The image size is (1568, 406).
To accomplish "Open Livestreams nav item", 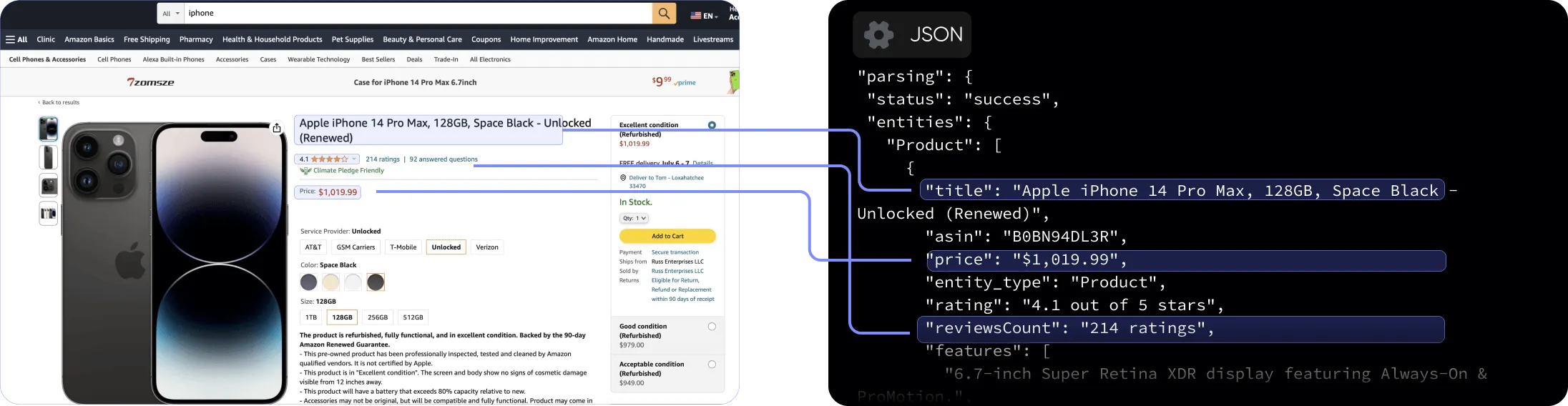I will (x=713, y=39).
